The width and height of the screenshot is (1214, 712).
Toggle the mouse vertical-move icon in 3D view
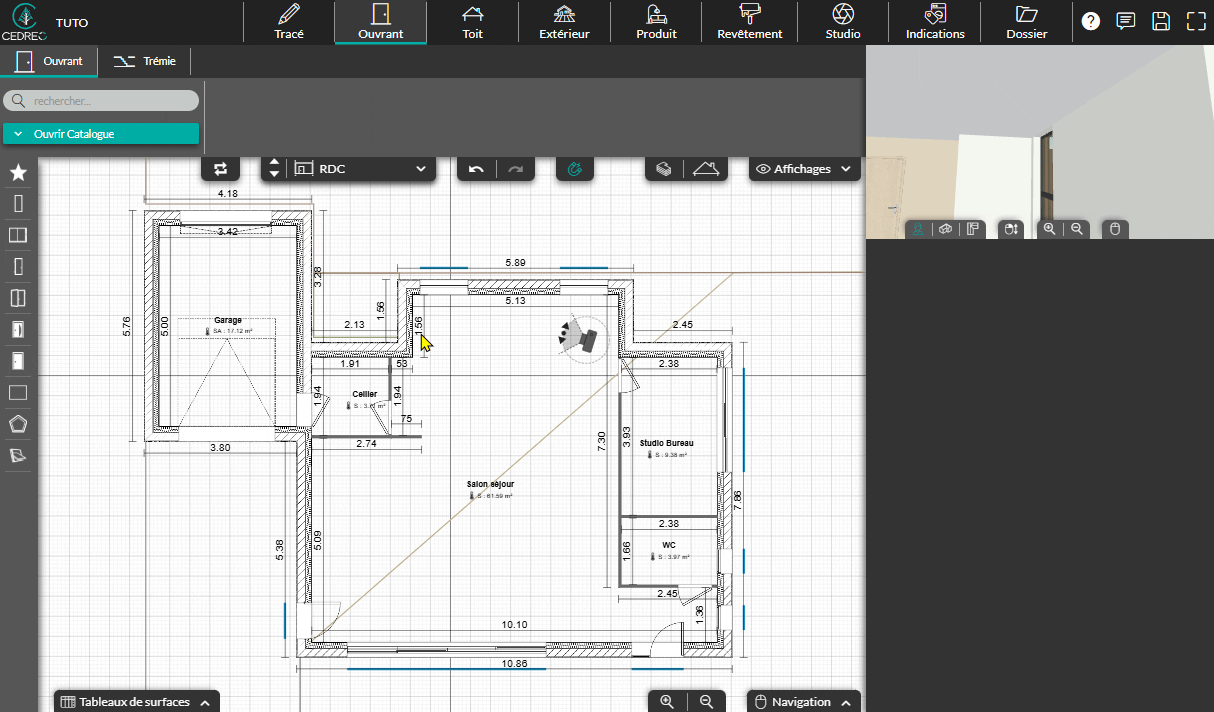(x=1011, y=229)
